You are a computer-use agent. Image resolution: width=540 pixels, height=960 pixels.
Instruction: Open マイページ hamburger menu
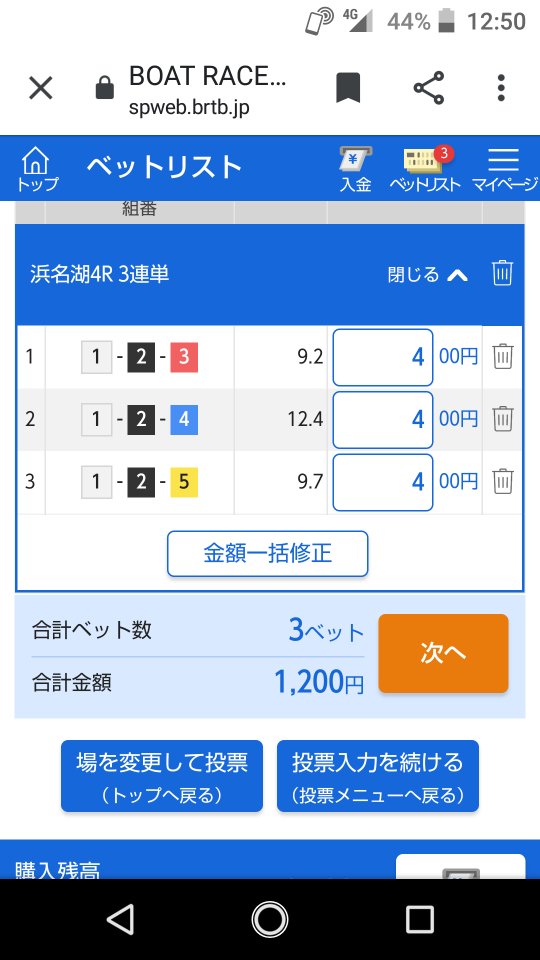(504, 170)
